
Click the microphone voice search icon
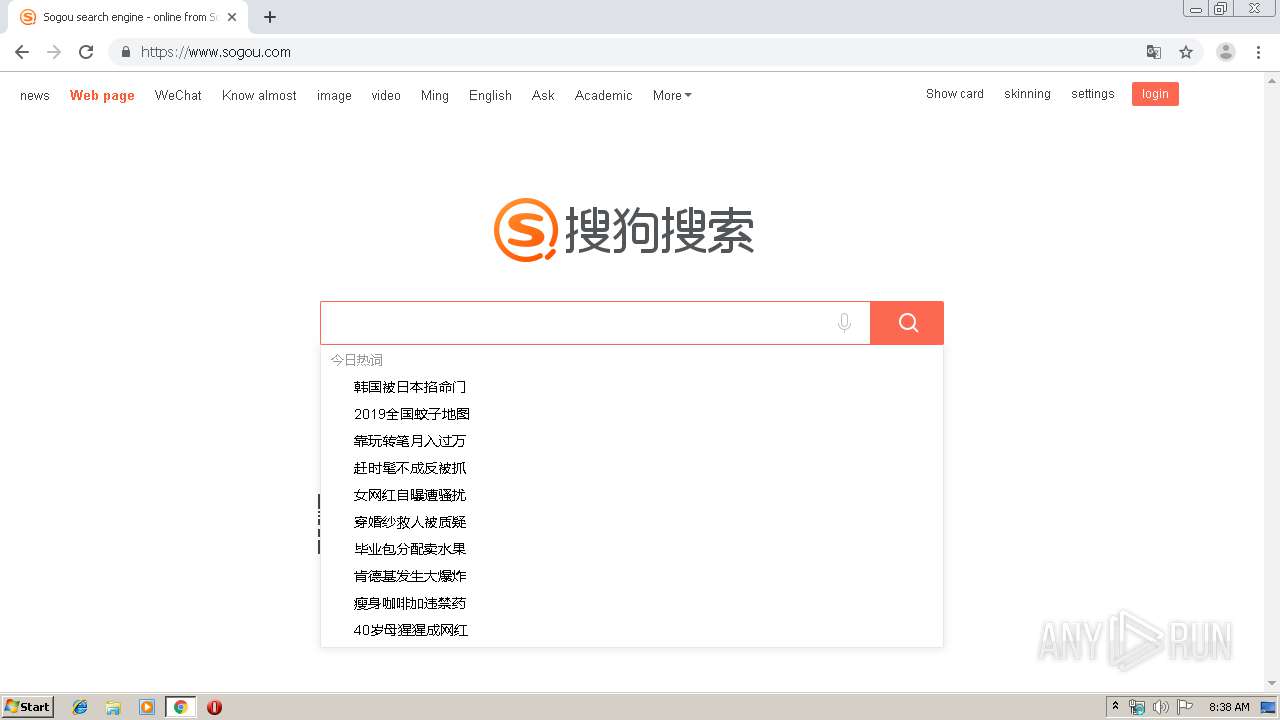tap(845, 323)
